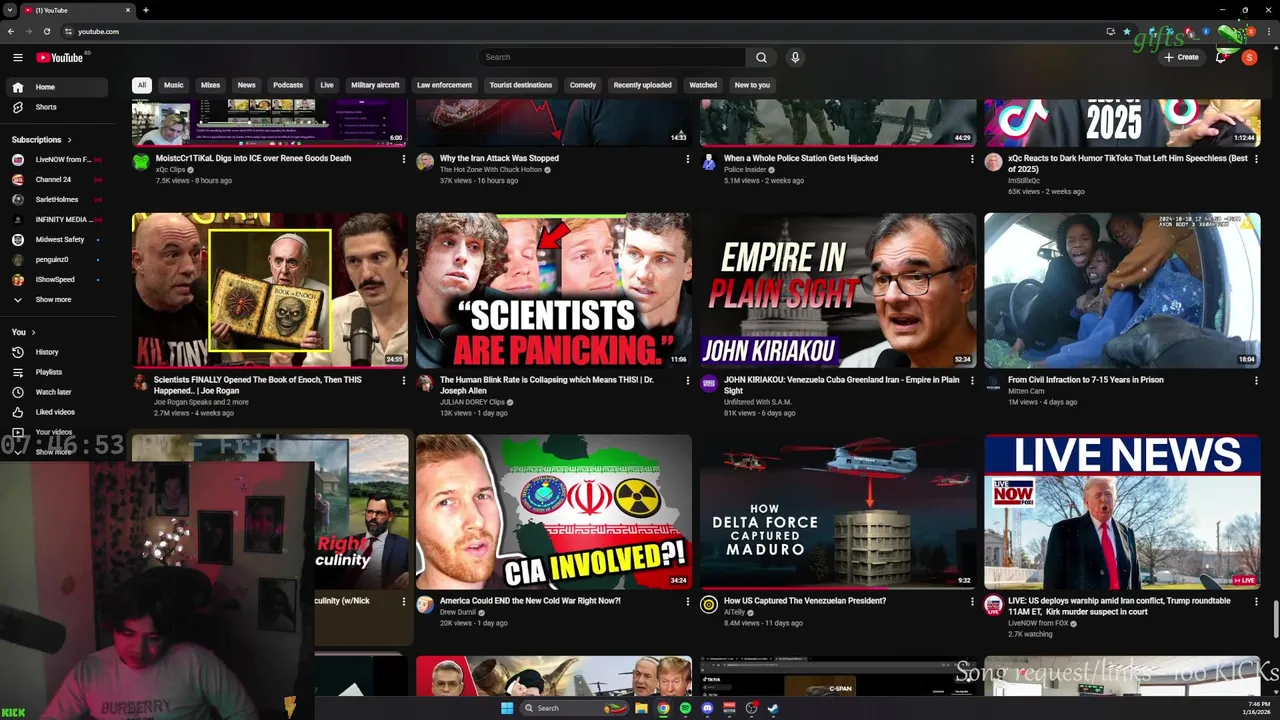Open Chrome three-dot menu

point(1270,31)
